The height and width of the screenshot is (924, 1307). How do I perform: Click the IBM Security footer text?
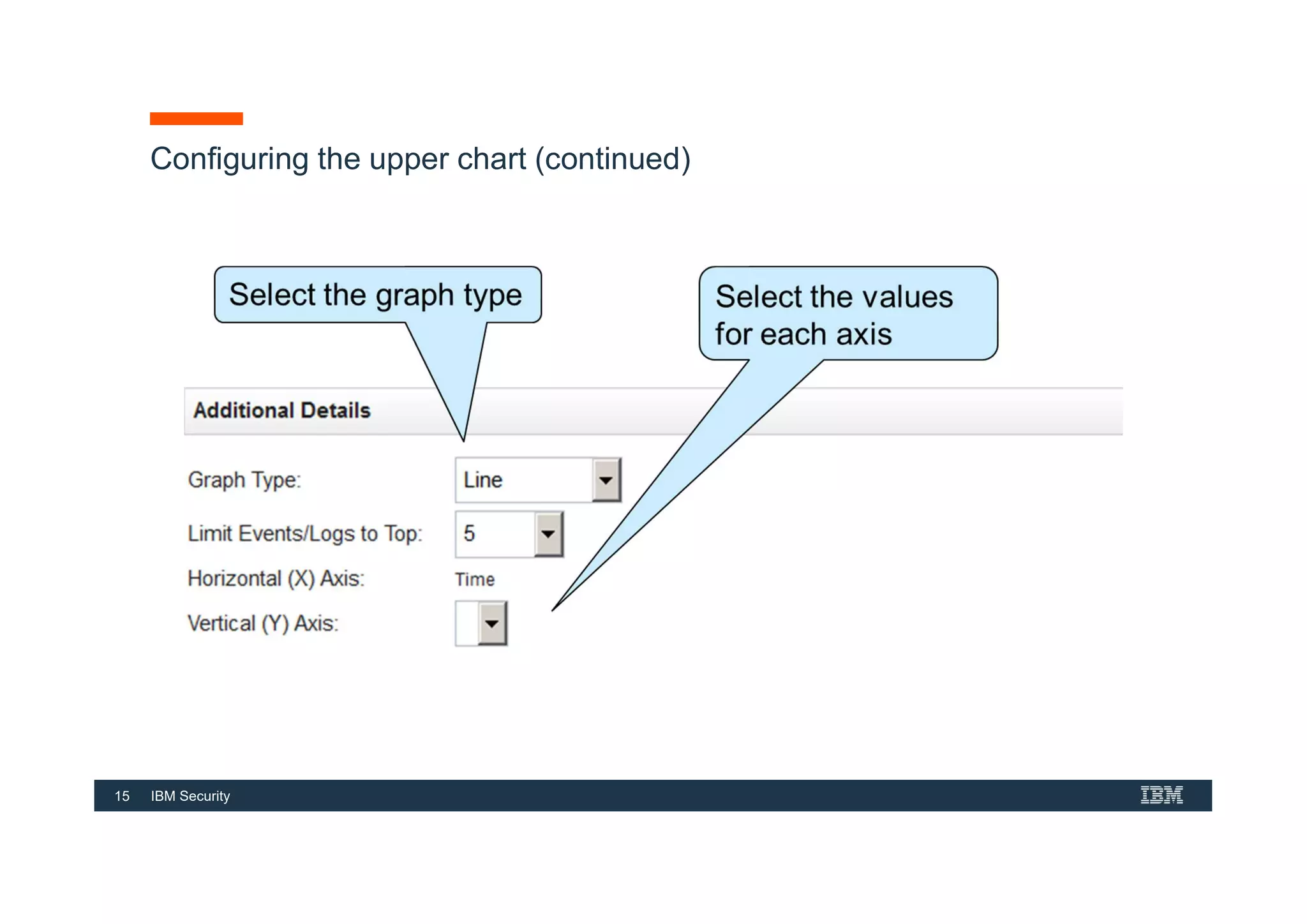click(x=190, y=796)
